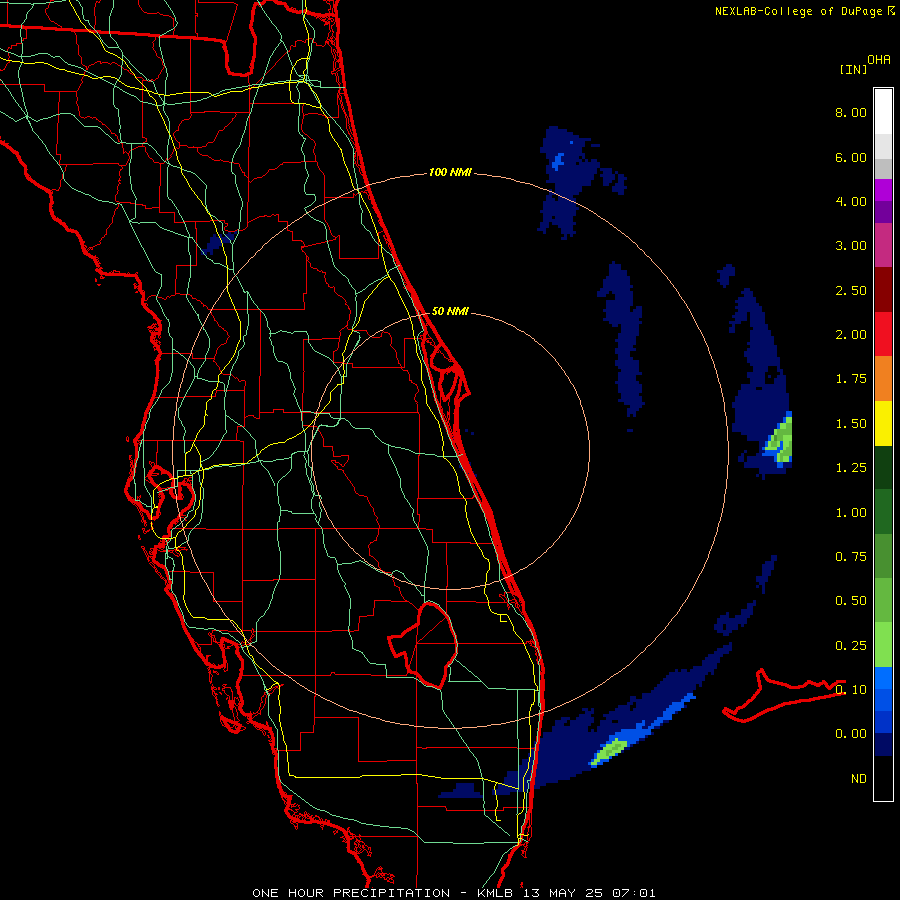
Task: Pick the bright red legend swatch
Action: pyautogui.click(x=883, y=334)
